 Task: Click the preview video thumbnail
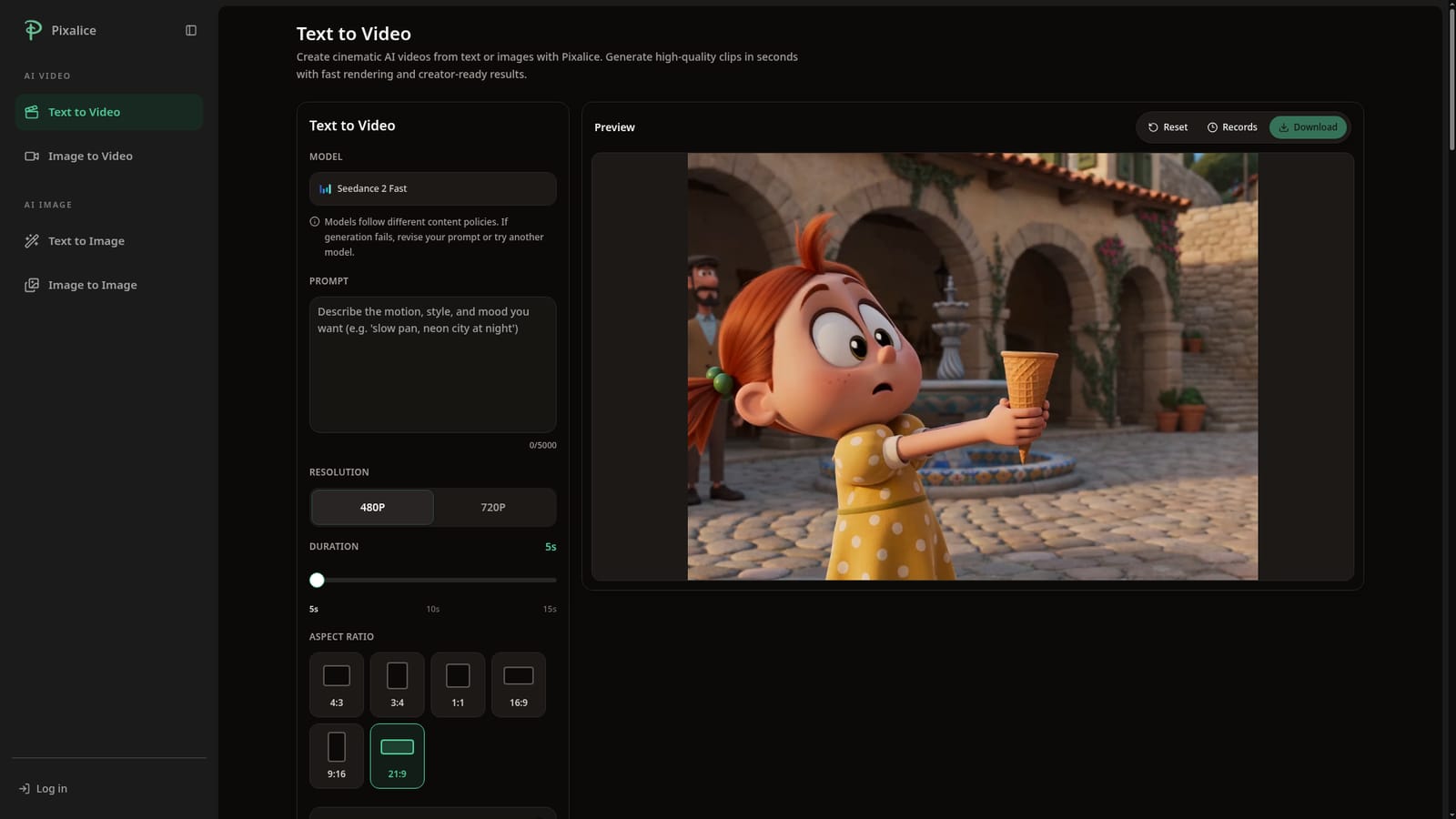click(972, 366)
